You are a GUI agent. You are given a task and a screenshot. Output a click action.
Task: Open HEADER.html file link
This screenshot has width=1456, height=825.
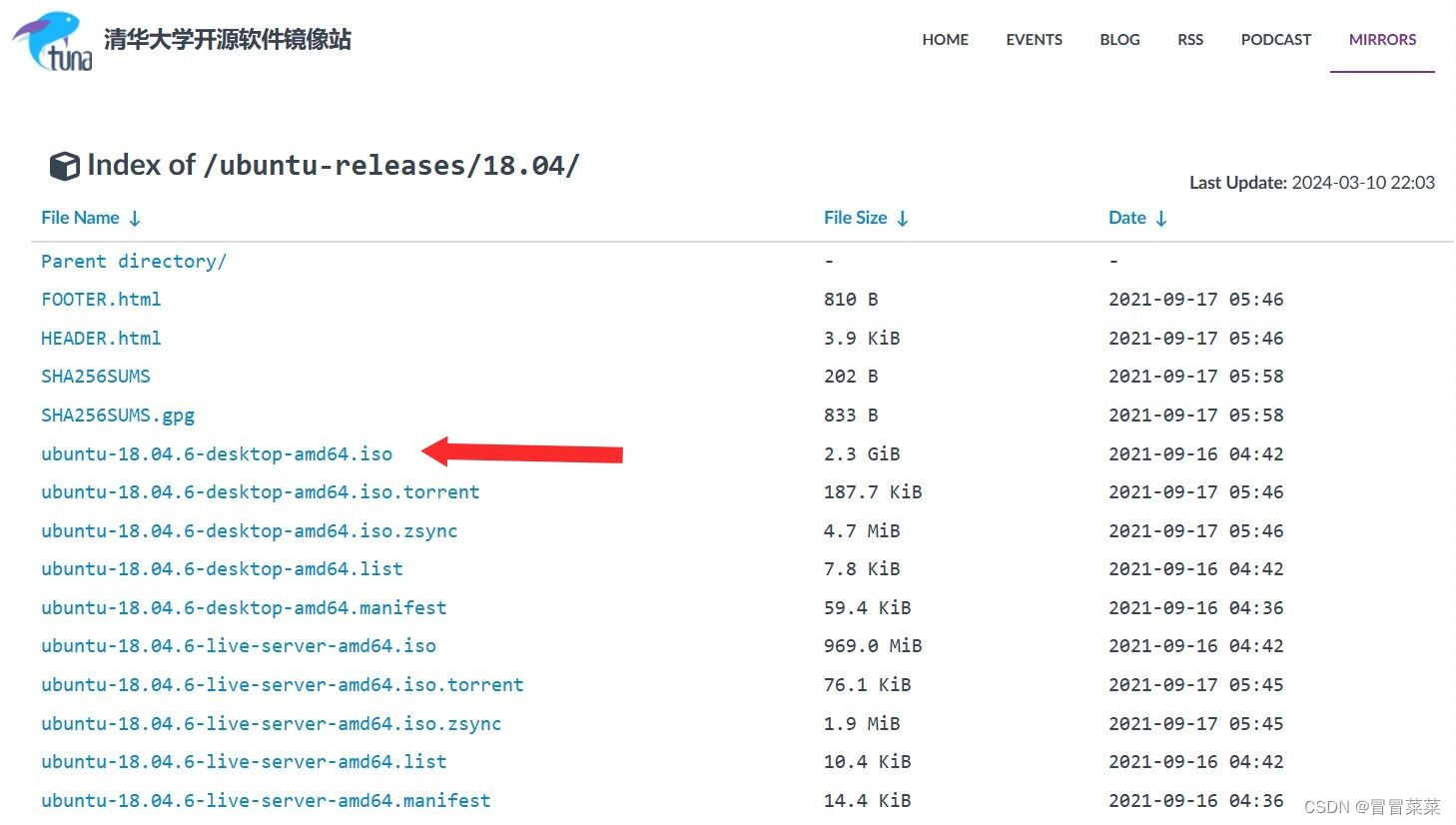coord(101,339)
